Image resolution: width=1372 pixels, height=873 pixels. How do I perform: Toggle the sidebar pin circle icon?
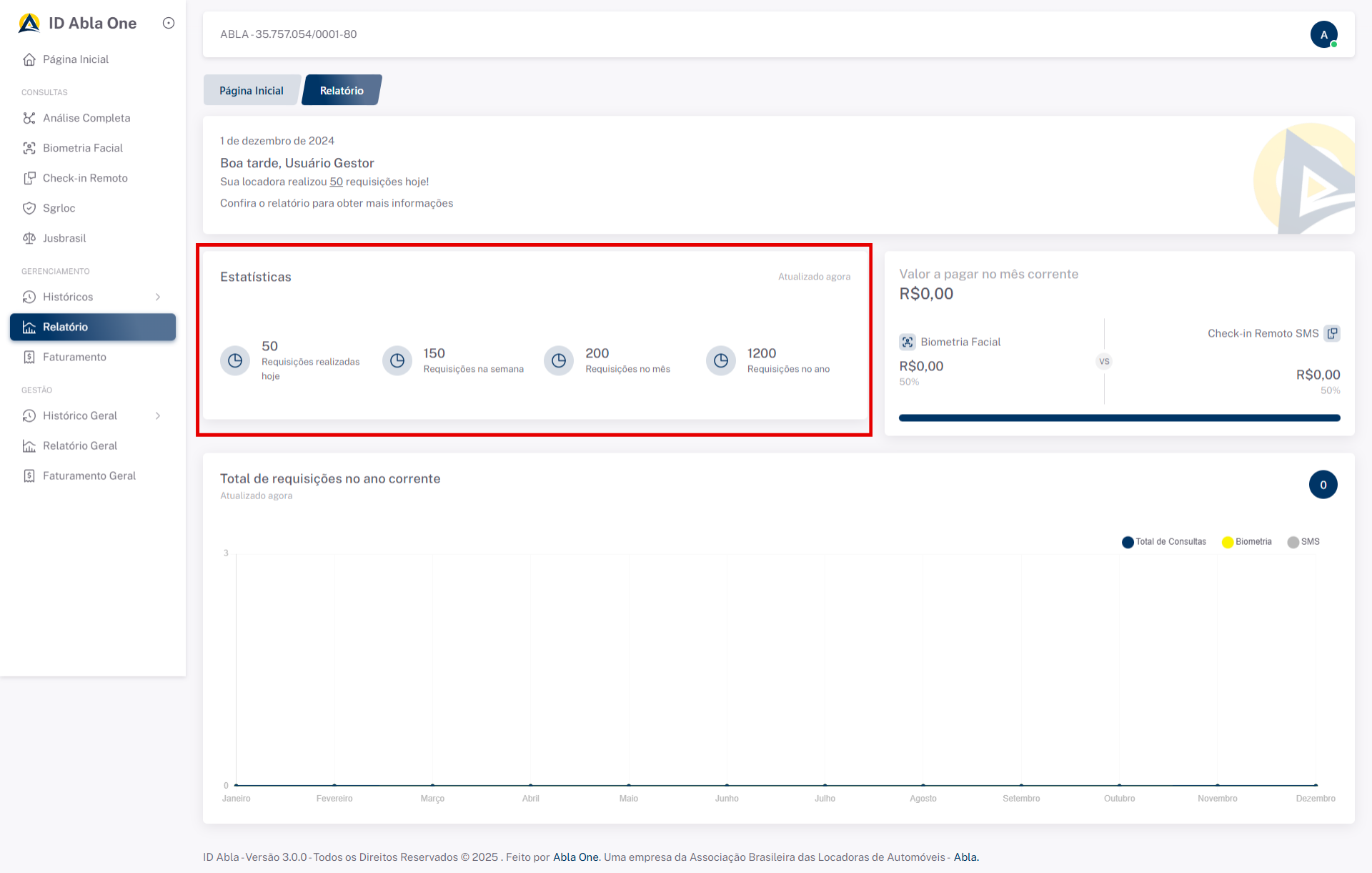click(x=169, y=23)
